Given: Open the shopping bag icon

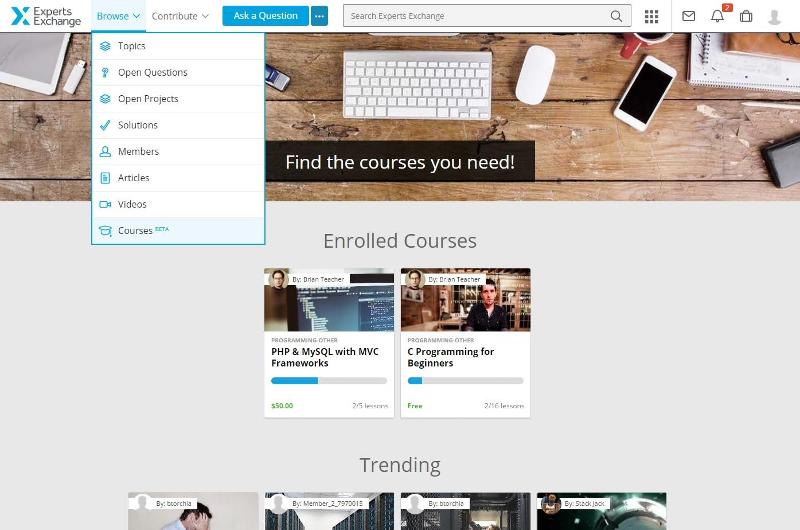Looking at the screenshot, I should [746, 16].
